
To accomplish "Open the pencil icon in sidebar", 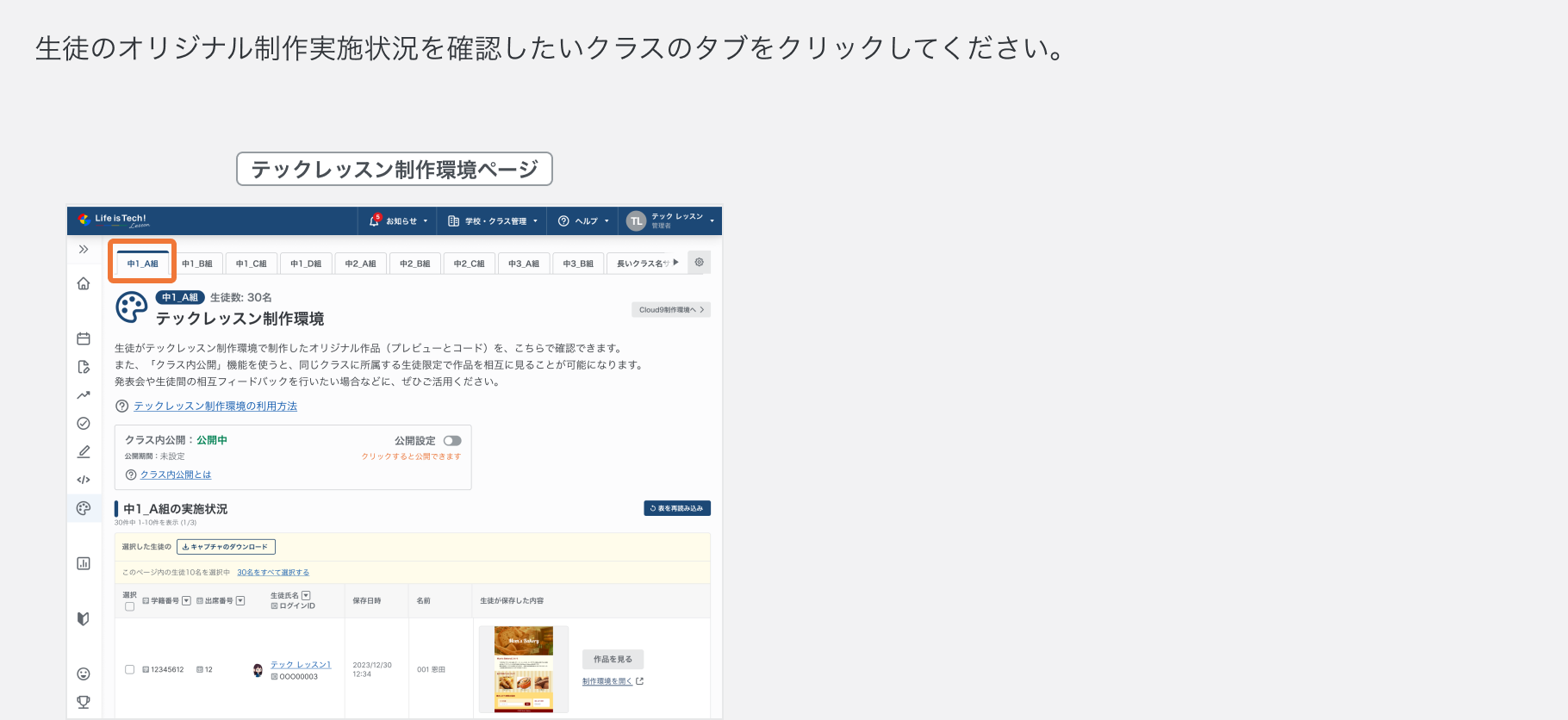I will tap(84, 451).
